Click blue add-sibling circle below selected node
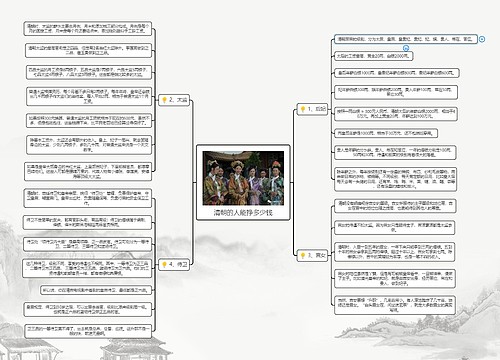 pos(406,48)
